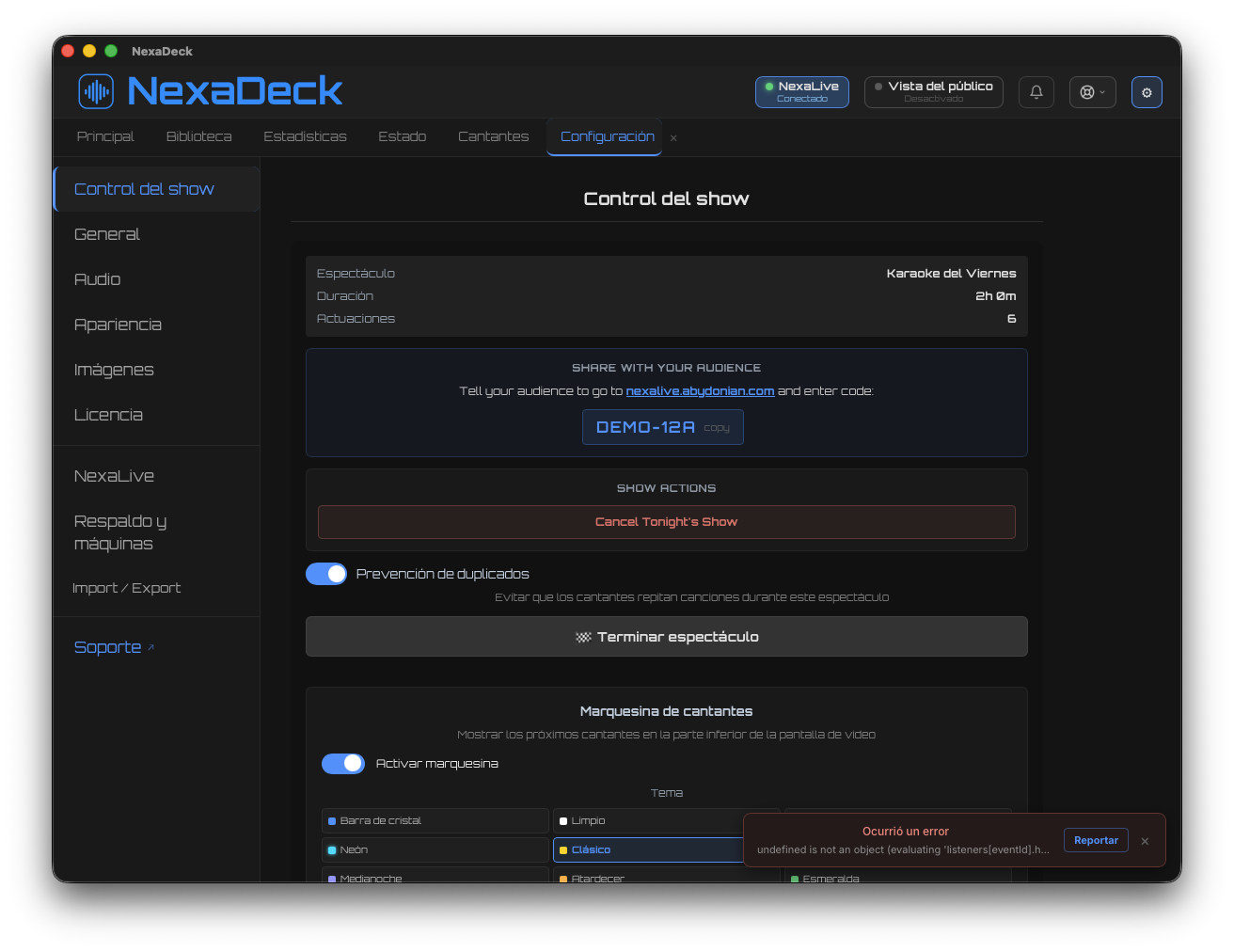
Task: Open the Vista del público panel
Action: (934, 92)
